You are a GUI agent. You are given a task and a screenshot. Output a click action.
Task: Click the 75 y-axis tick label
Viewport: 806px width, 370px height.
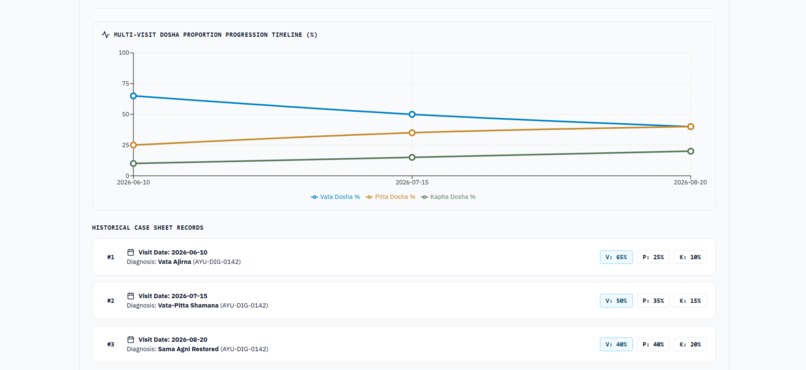click(x=125, y=83)
